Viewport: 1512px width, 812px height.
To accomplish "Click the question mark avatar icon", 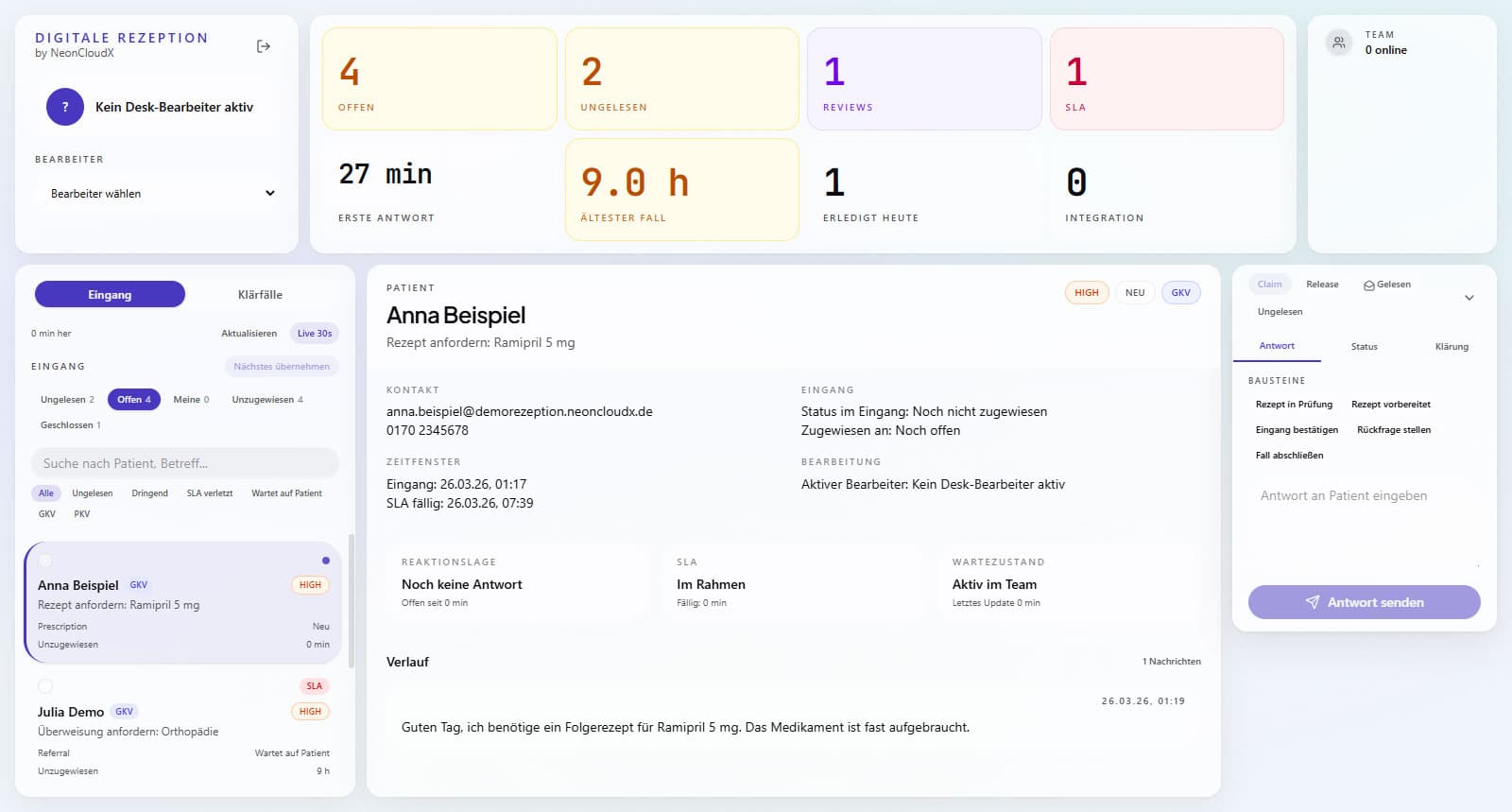I will (65, 107).
